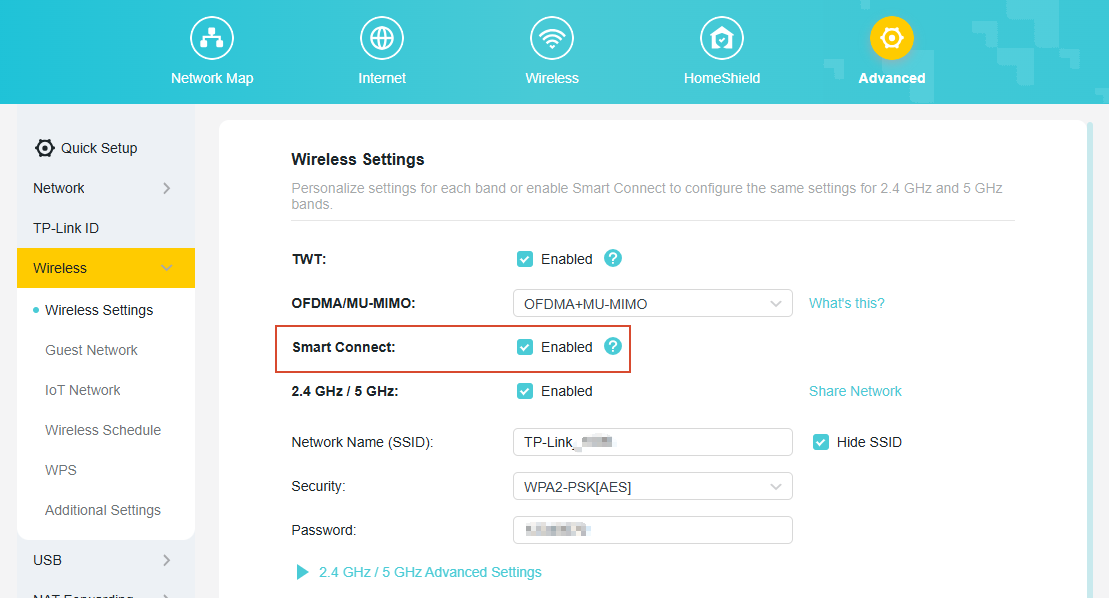Open the Network Map page

click(211, 37)
